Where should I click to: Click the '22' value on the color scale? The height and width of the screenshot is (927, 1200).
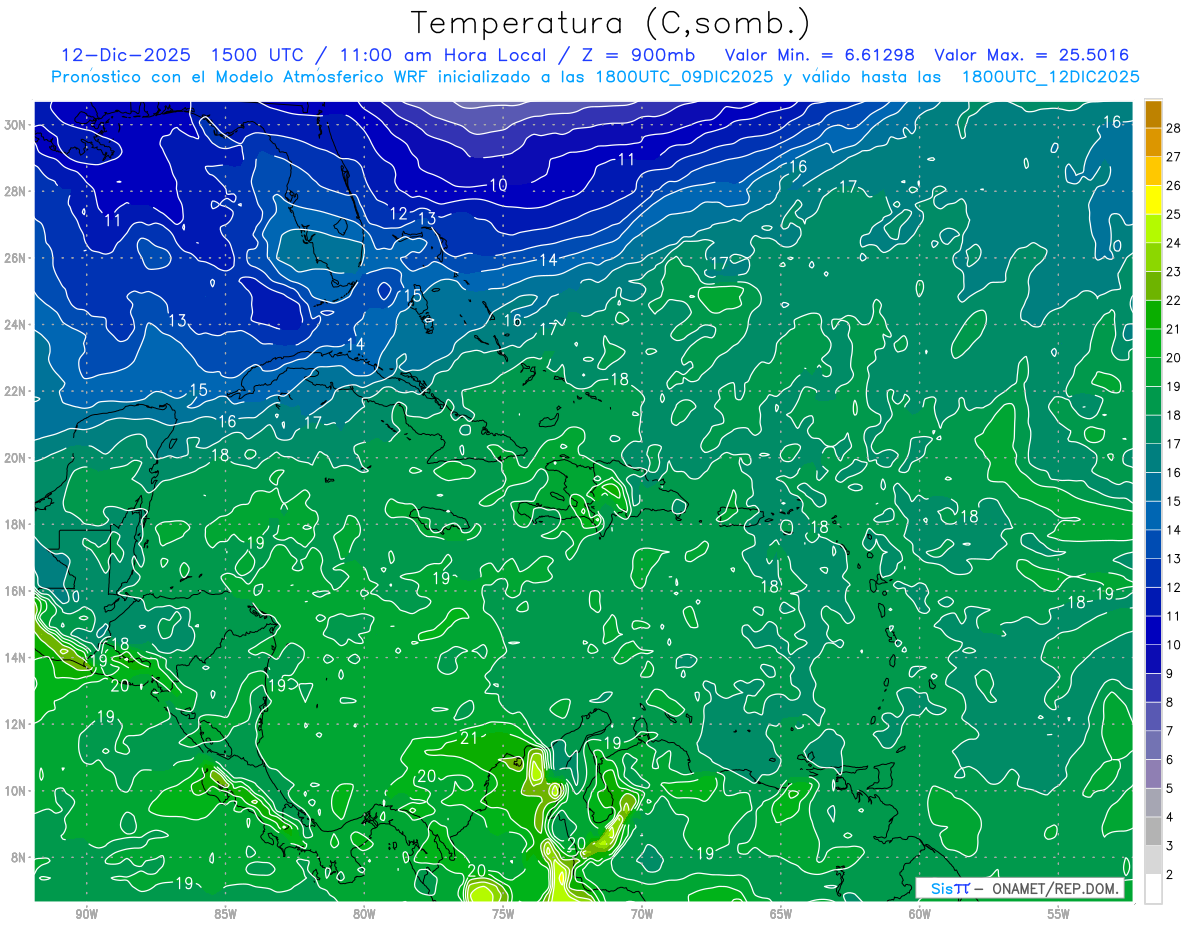[x=1174, y=300]
